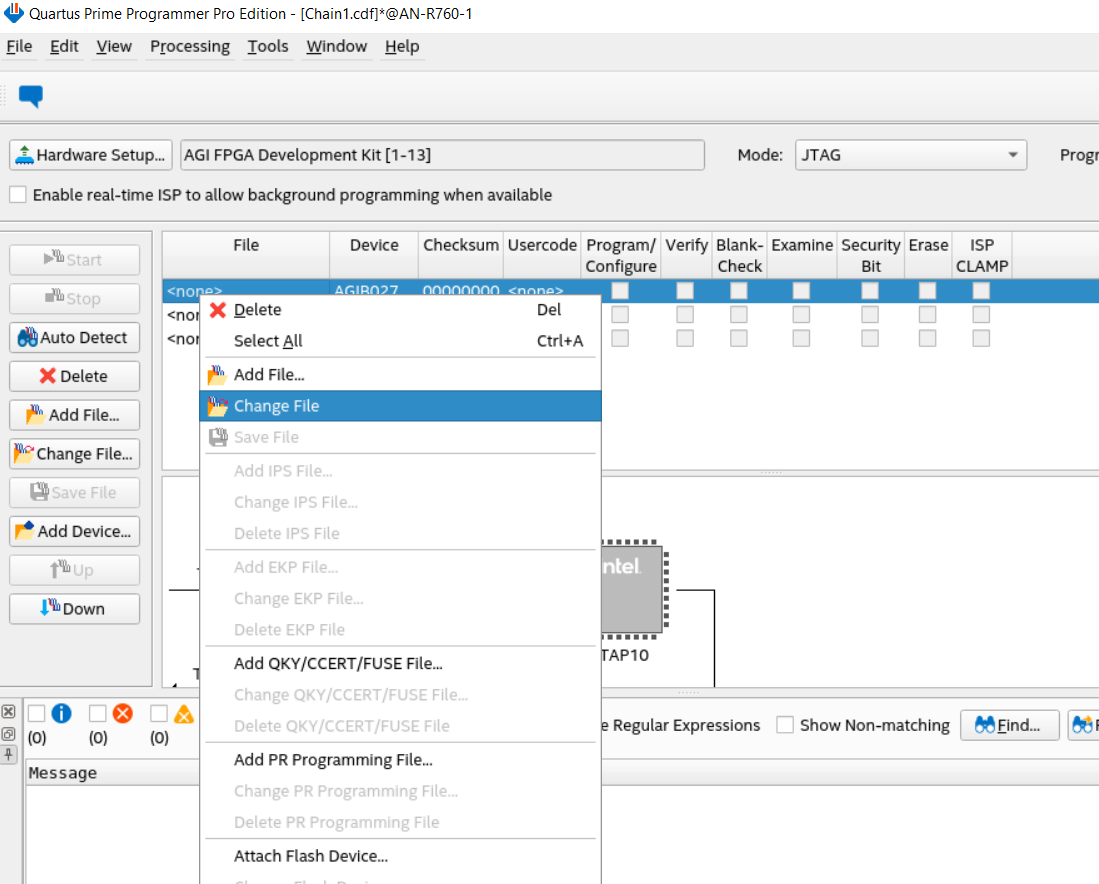Open the Processing menu
The image size is (1099, 884).
[x=190, y=46]
